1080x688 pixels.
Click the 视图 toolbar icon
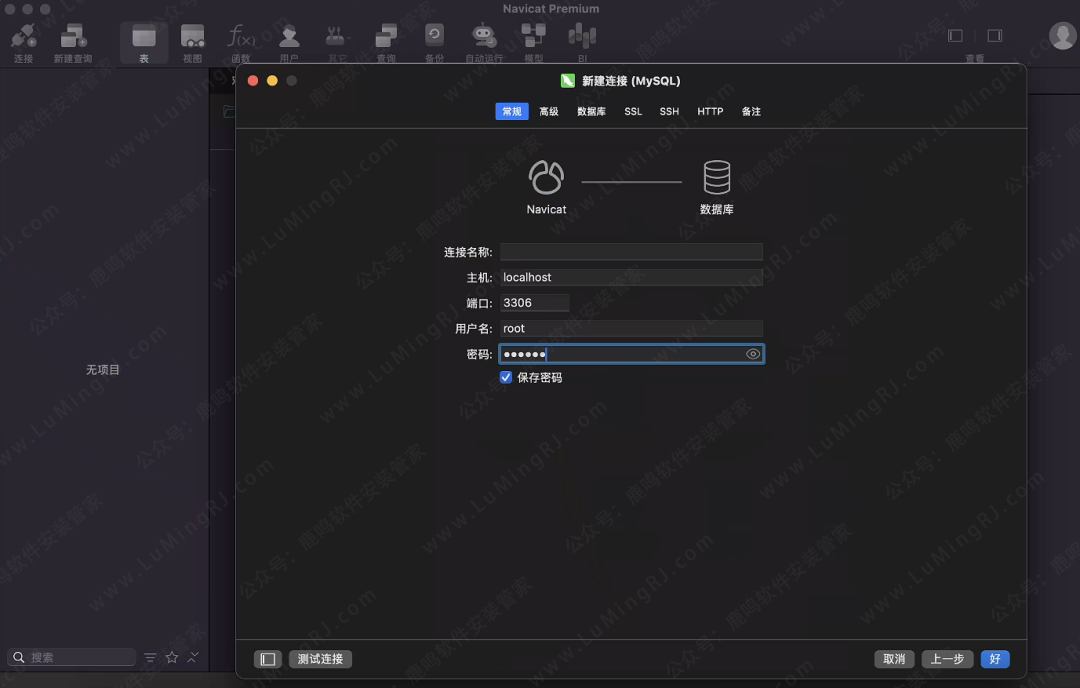point(192,38)
